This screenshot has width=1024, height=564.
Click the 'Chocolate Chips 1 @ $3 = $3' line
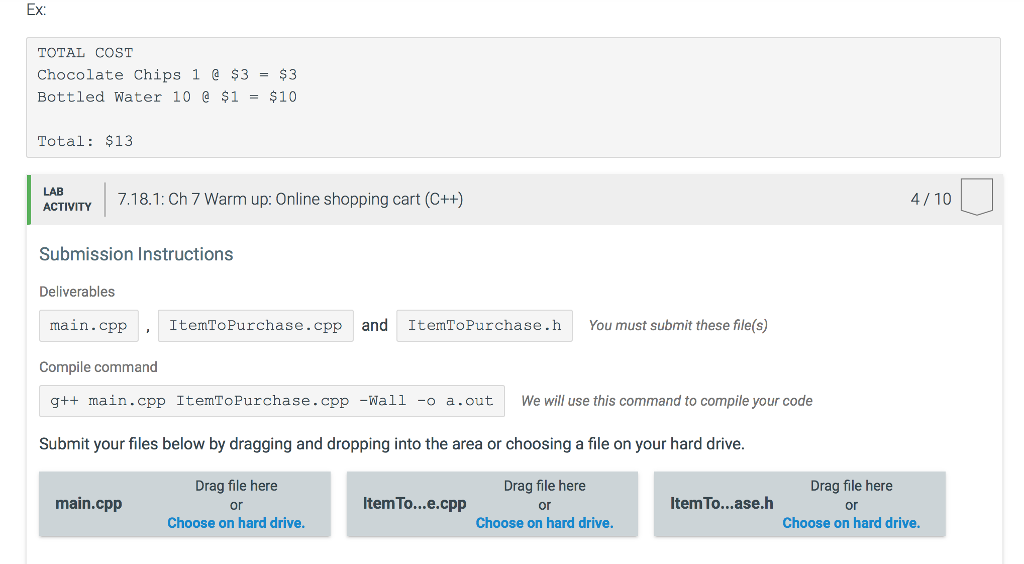click(x=167, y=75)
